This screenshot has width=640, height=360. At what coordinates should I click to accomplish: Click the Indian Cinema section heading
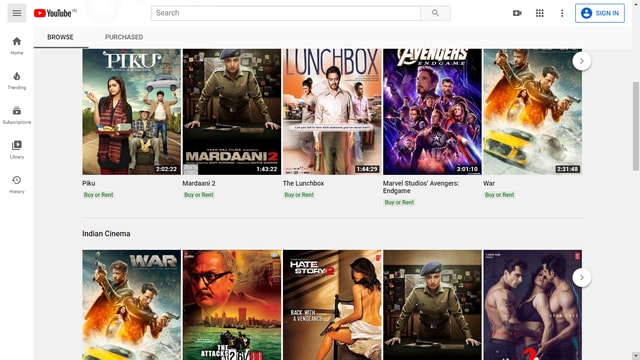(x=106, y=233)
